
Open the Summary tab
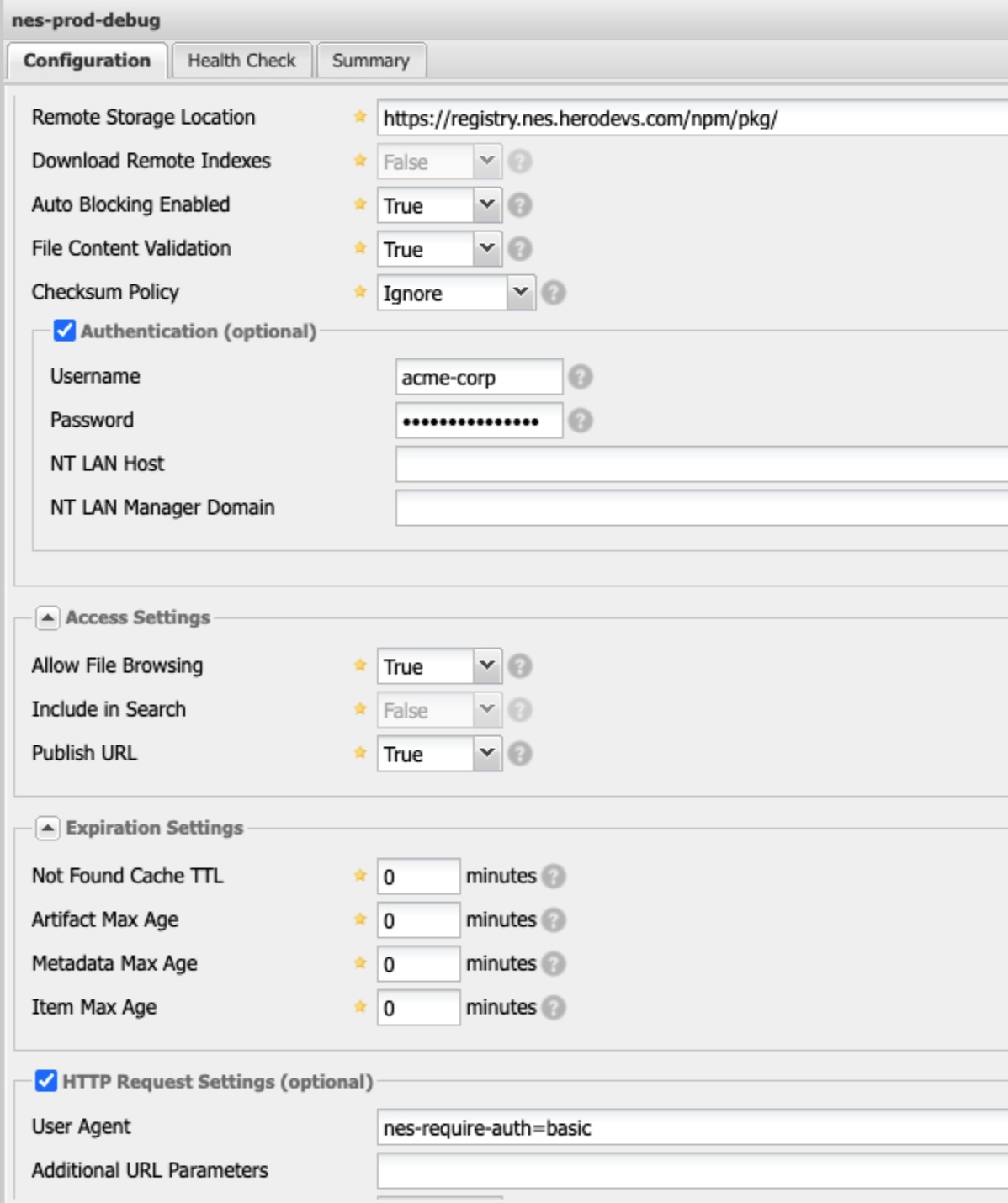click(x=371, y=60)
